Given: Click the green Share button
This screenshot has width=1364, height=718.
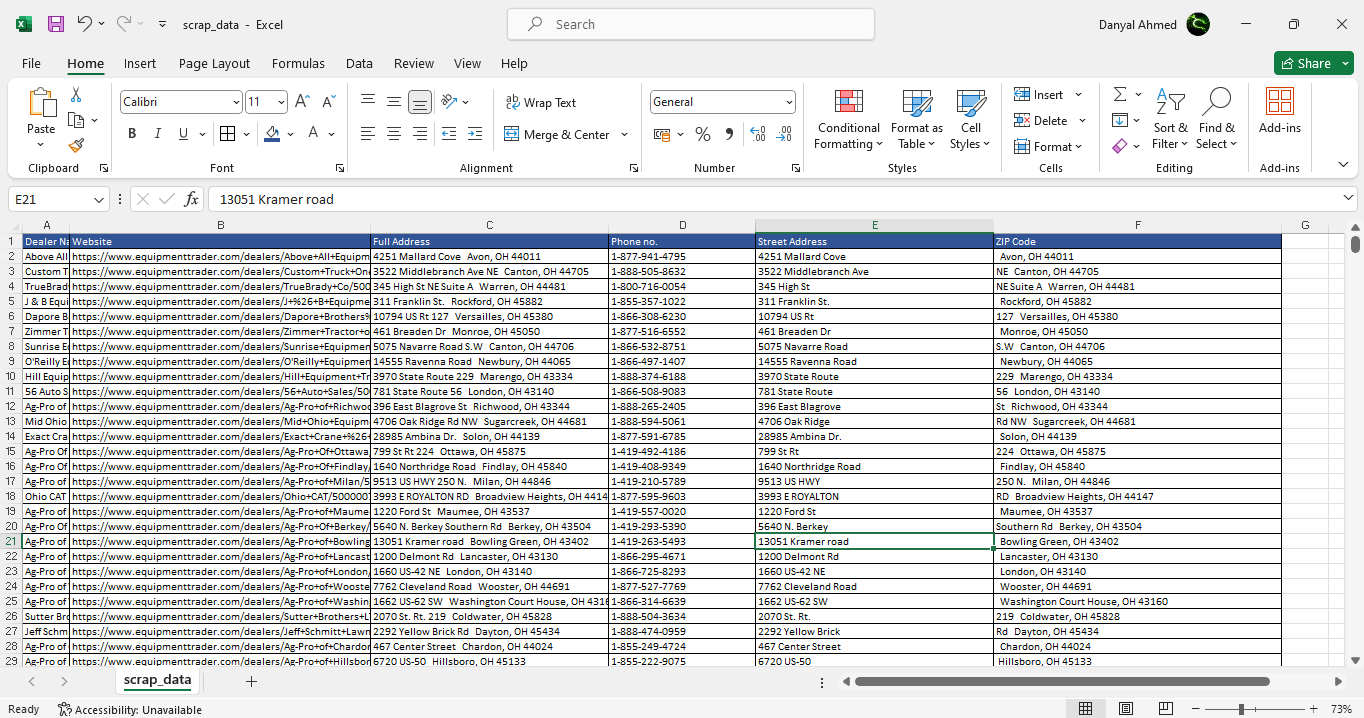Looking at the screenshot, I should (1314, 63).
